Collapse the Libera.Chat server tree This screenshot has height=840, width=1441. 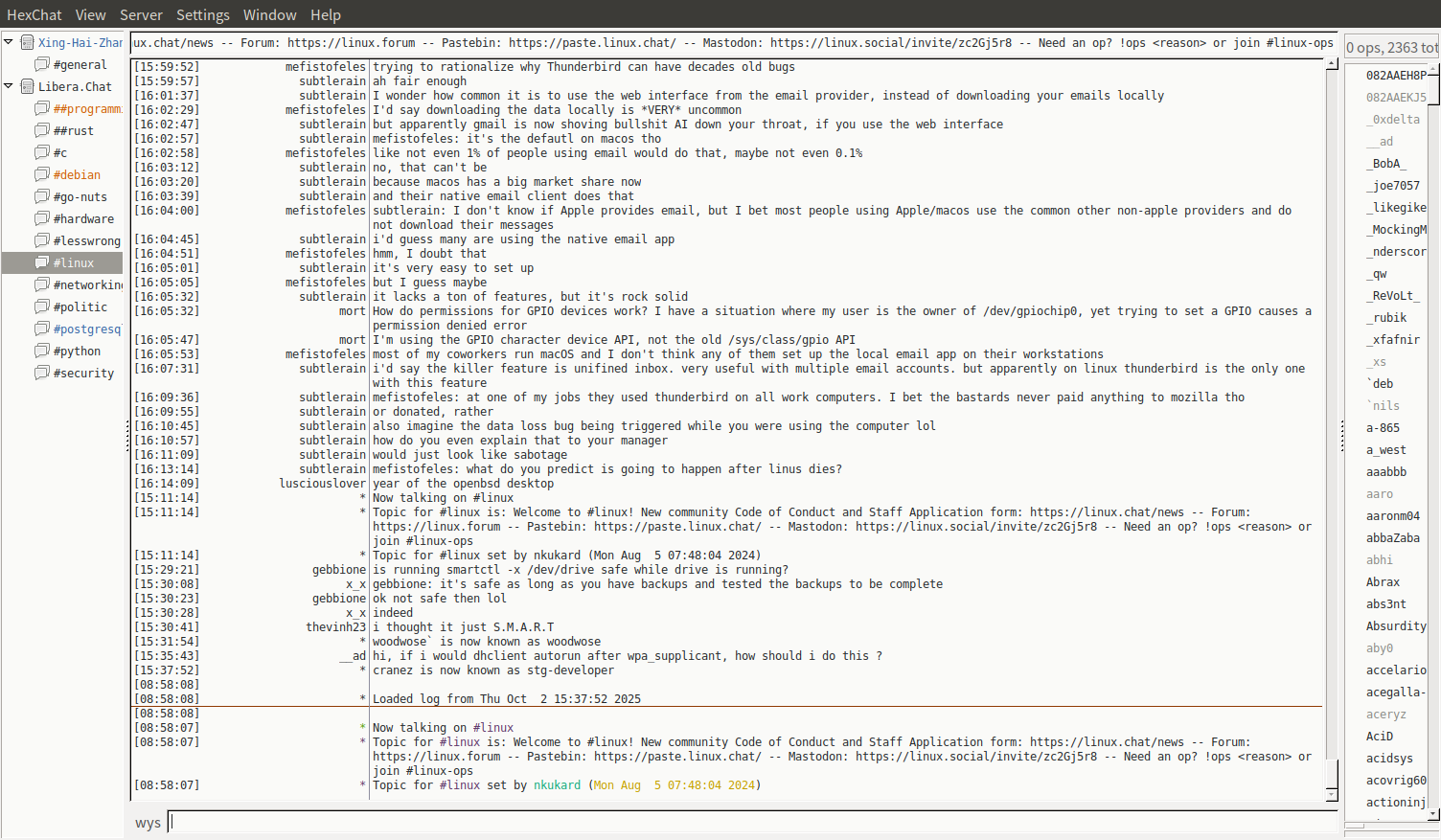pos(9,86)
